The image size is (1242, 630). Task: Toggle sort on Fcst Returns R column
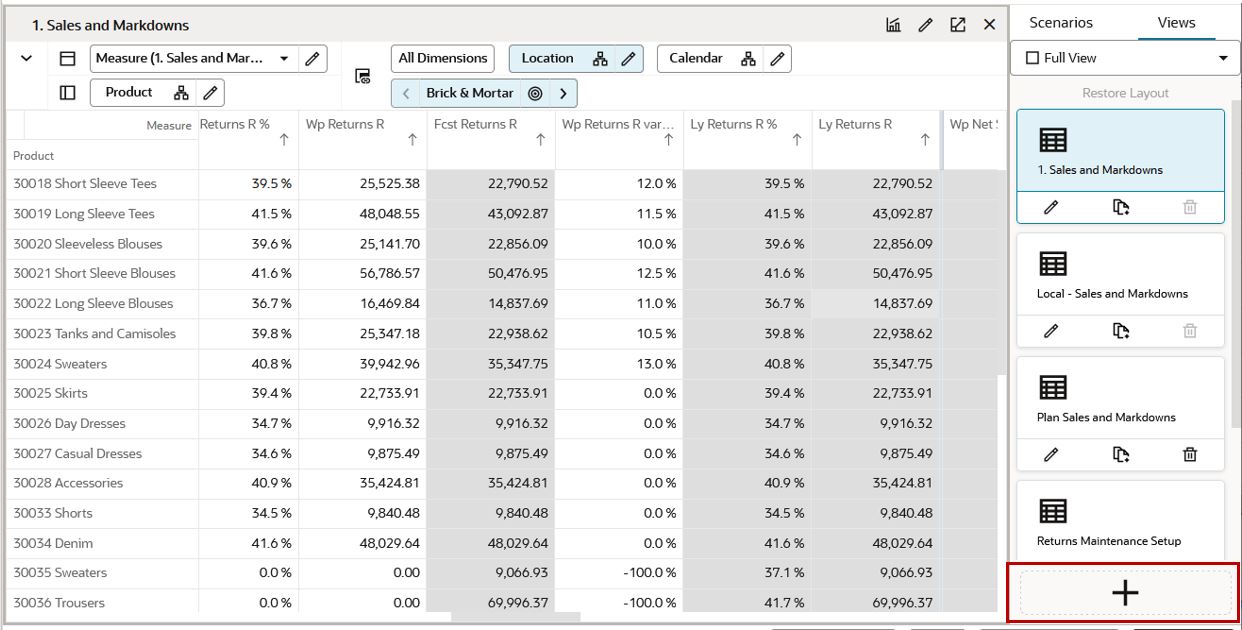[540, 141]
